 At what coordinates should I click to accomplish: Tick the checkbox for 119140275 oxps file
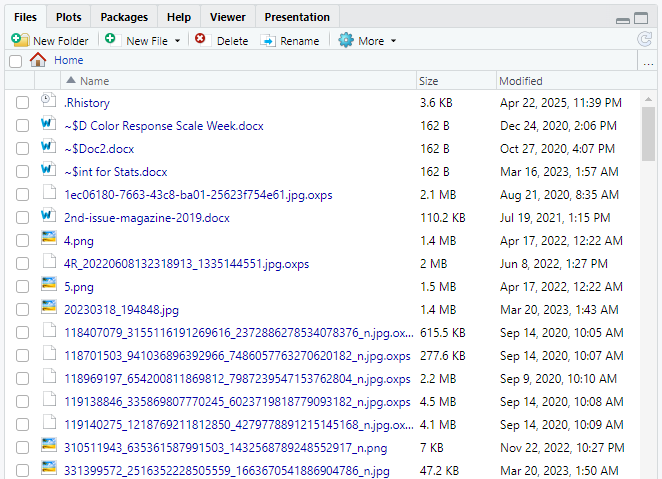[x=22, y=425]
